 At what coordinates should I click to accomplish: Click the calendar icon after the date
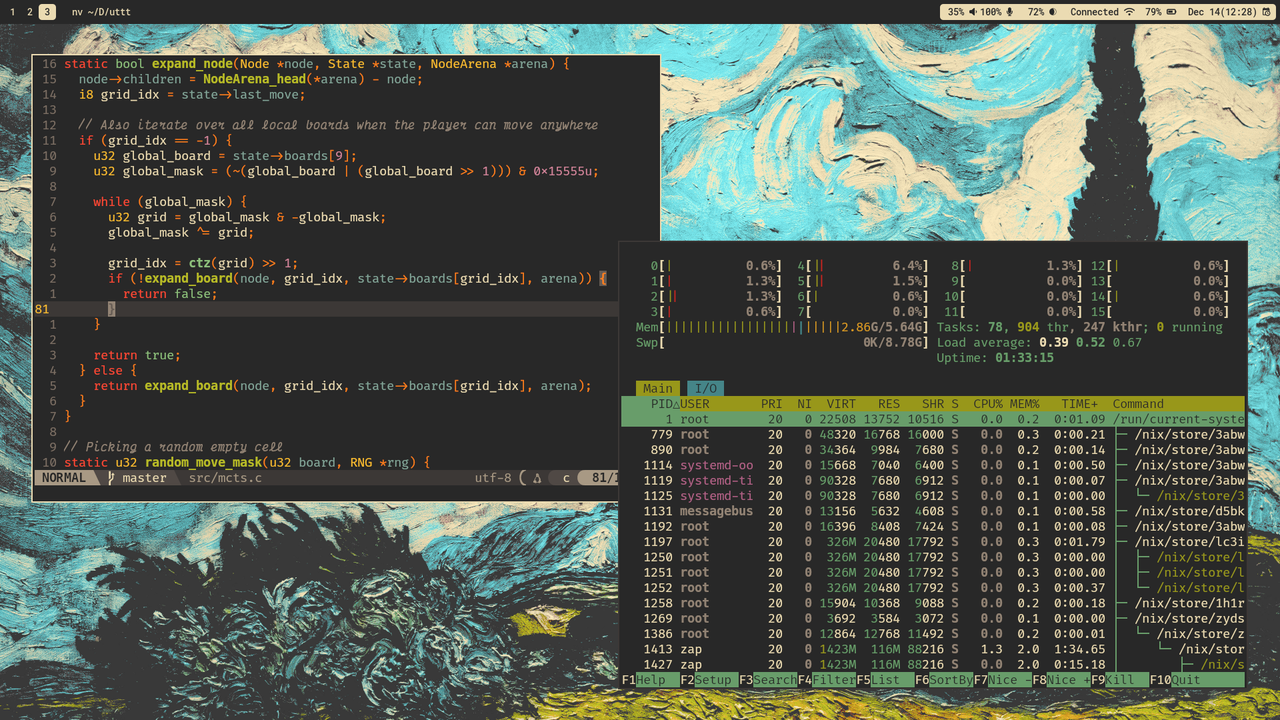(1265, 12)
